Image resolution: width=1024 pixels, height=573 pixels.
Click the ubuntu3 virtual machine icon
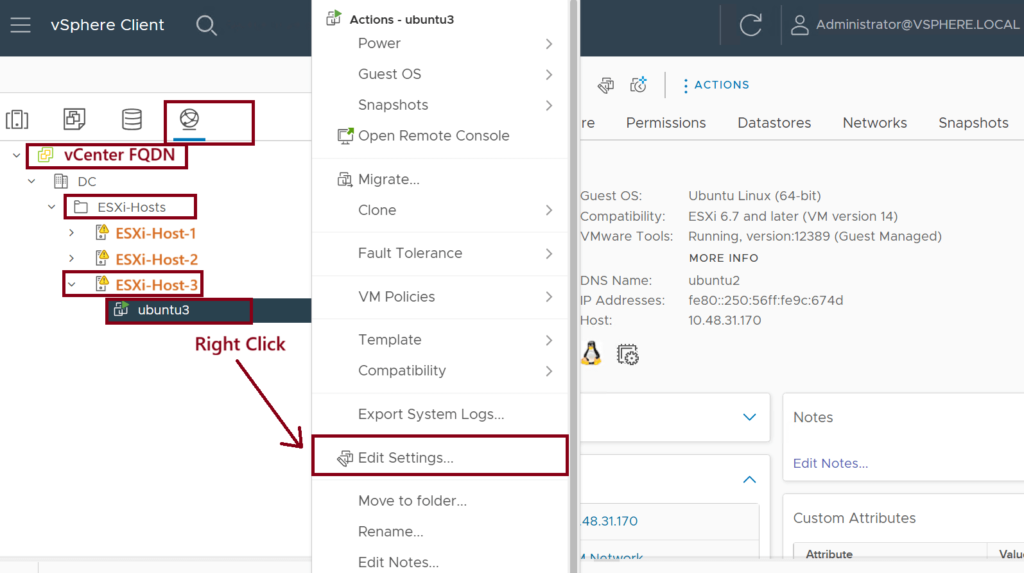121,309
